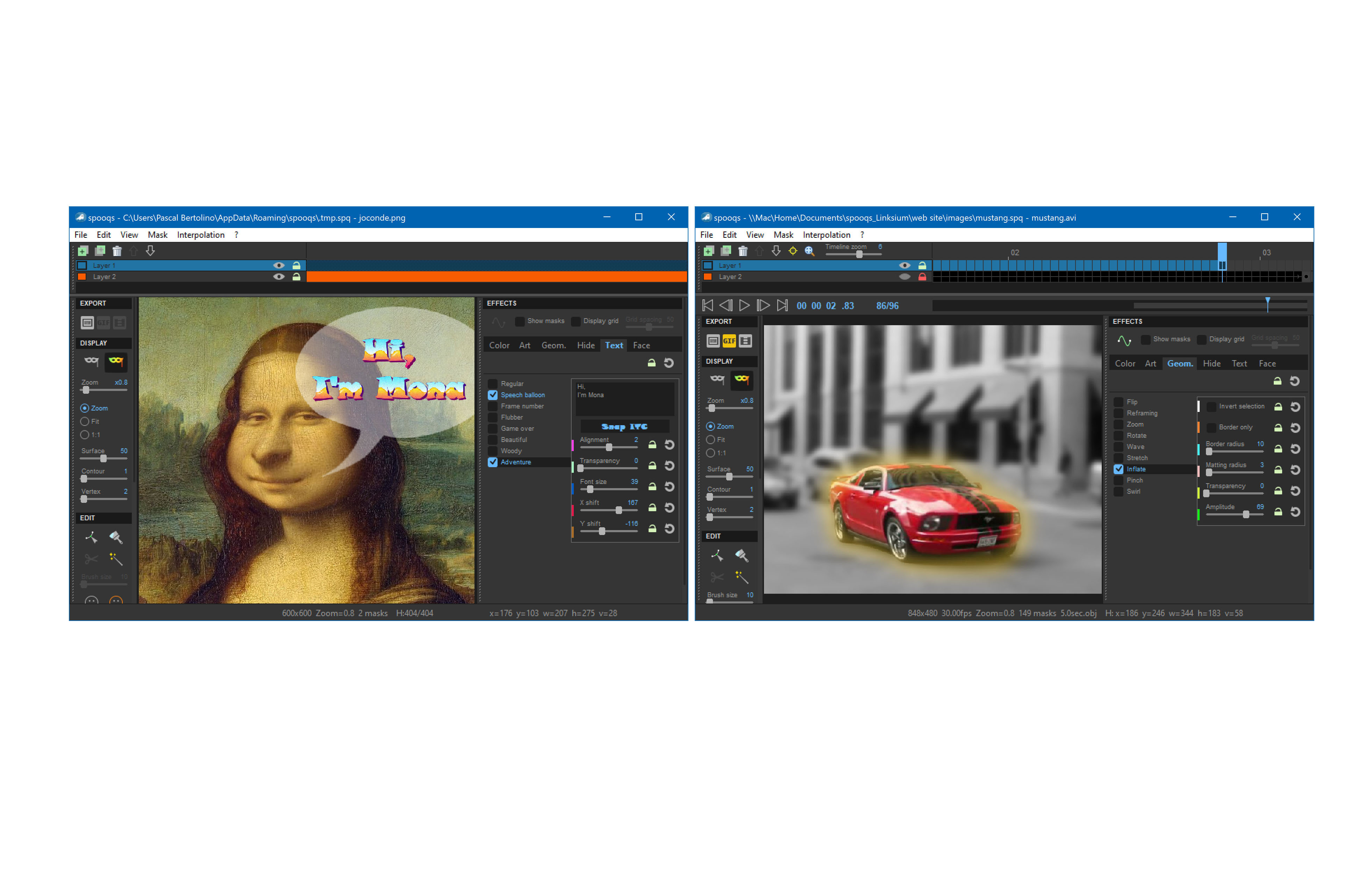Adjust the Timeline zoom slider

[x=859, y=254]
